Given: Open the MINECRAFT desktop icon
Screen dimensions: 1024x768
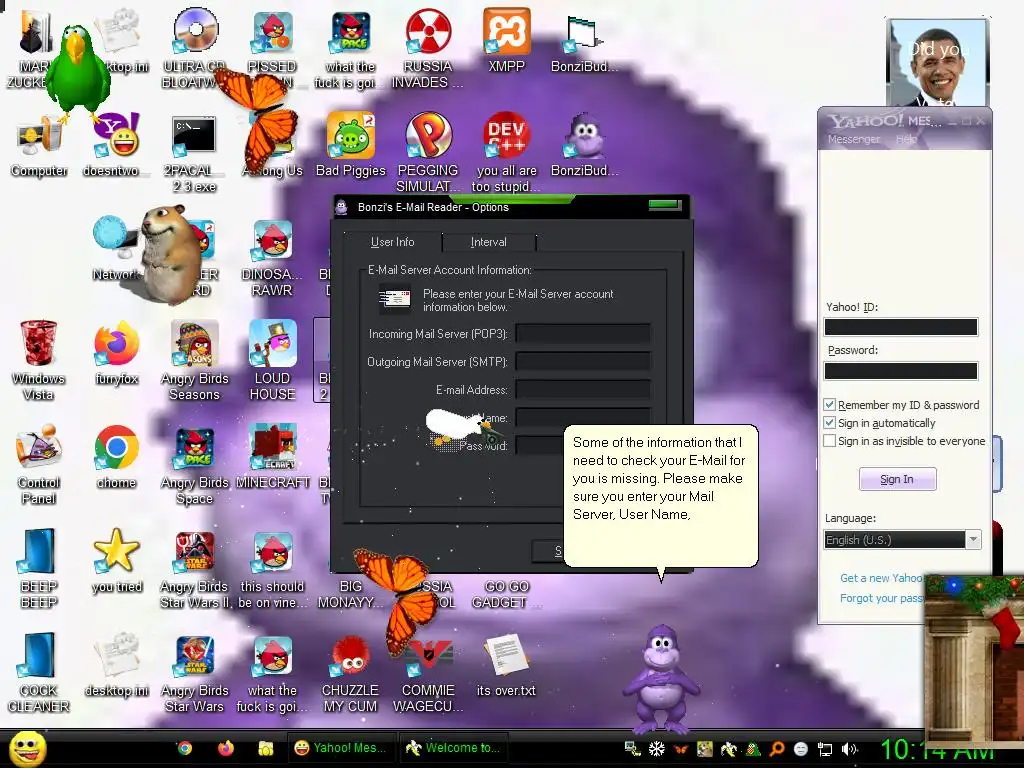Looking at the screenshot, I should click(272, 456).
